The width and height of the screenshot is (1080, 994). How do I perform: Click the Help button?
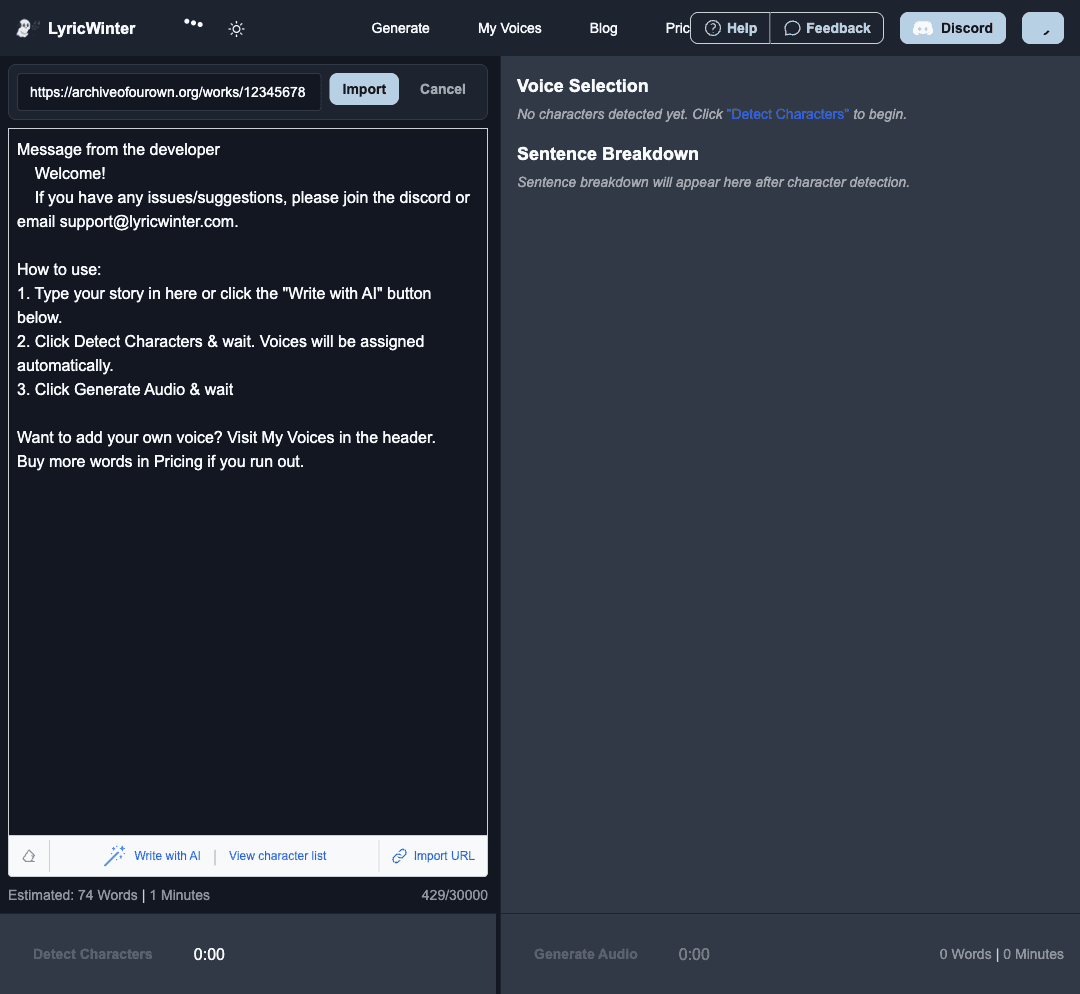click(x=730, y=28)
